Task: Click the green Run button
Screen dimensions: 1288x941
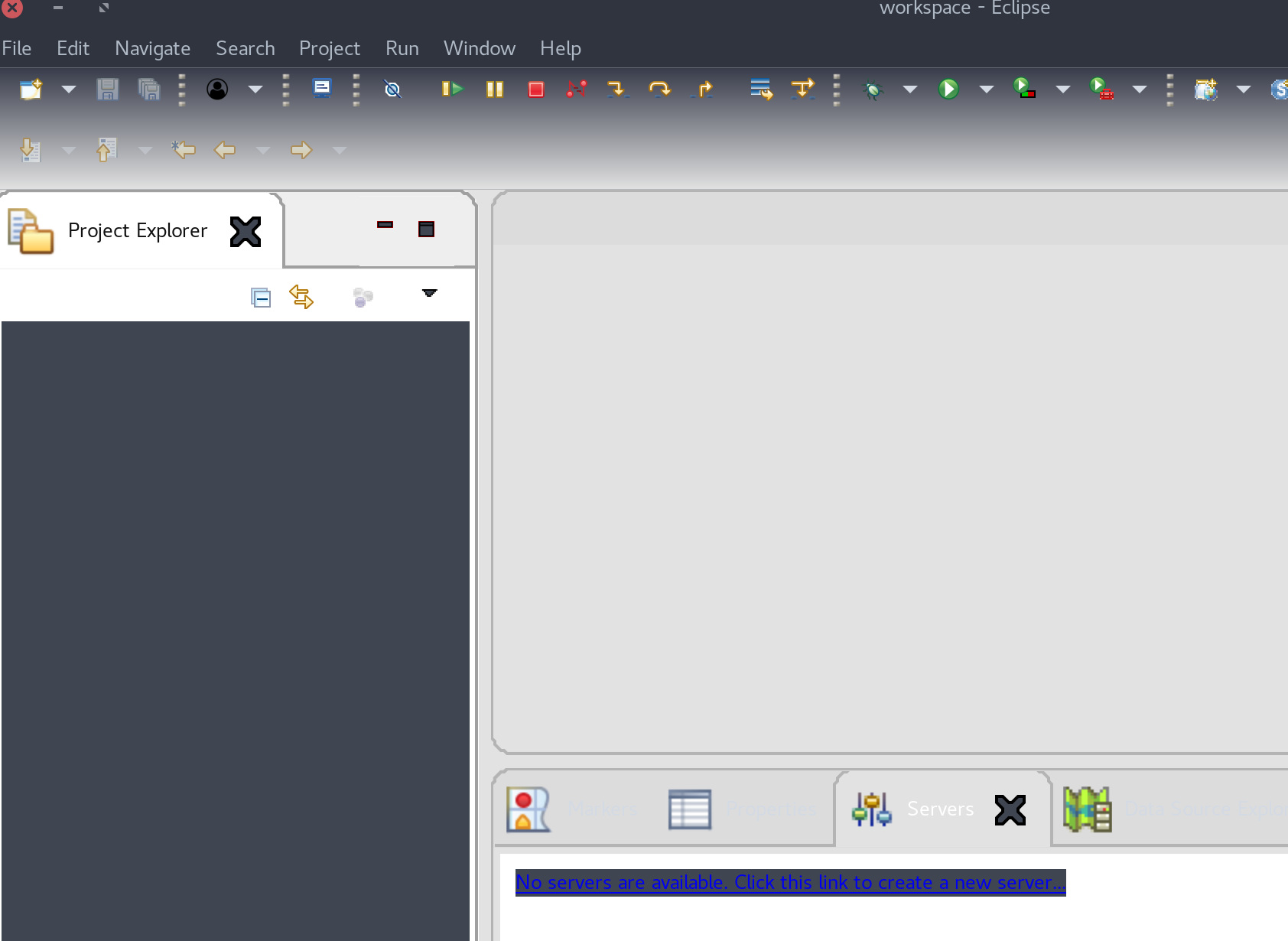Action: (948, 89)
